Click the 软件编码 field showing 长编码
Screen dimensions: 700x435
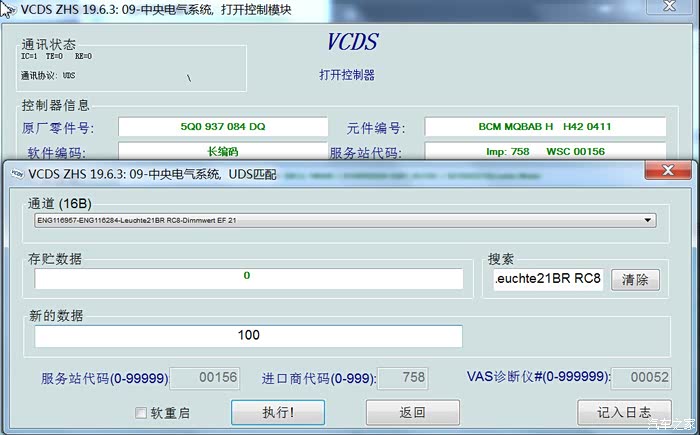tap(223, 152)
